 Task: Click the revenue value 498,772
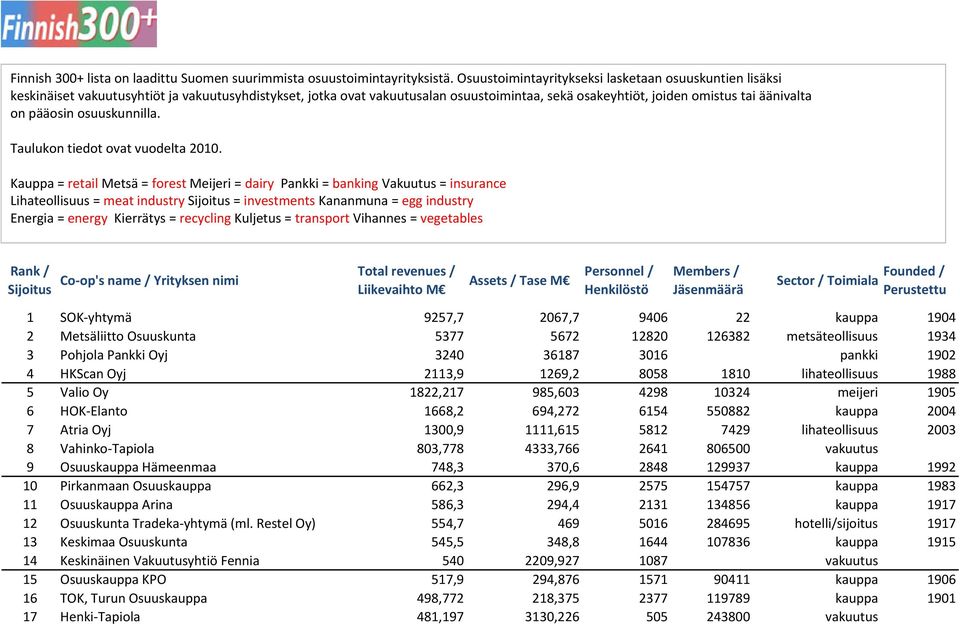coord(440,598)
